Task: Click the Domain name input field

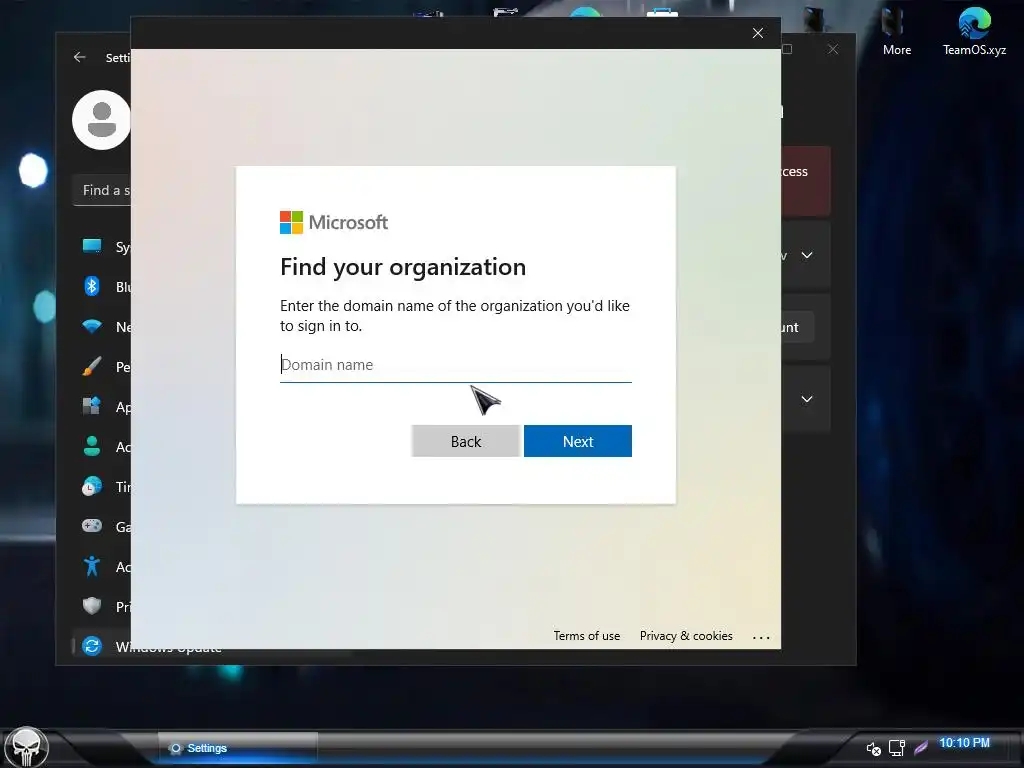Action: tap(456, 364)
